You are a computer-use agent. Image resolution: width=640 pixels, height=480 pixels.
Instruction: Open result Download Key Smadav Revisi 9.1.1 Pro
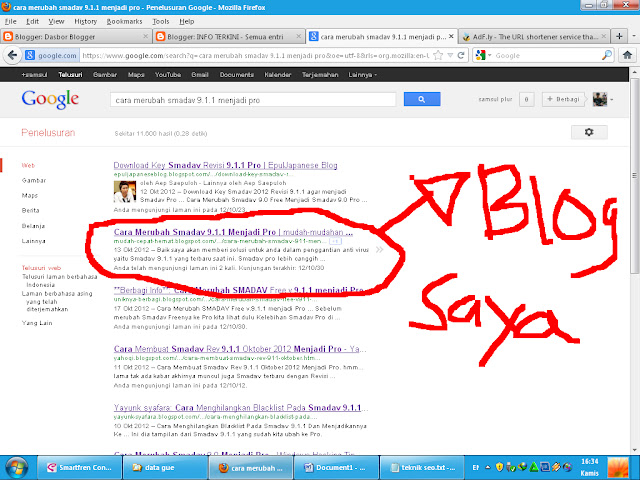pos(225,165)
